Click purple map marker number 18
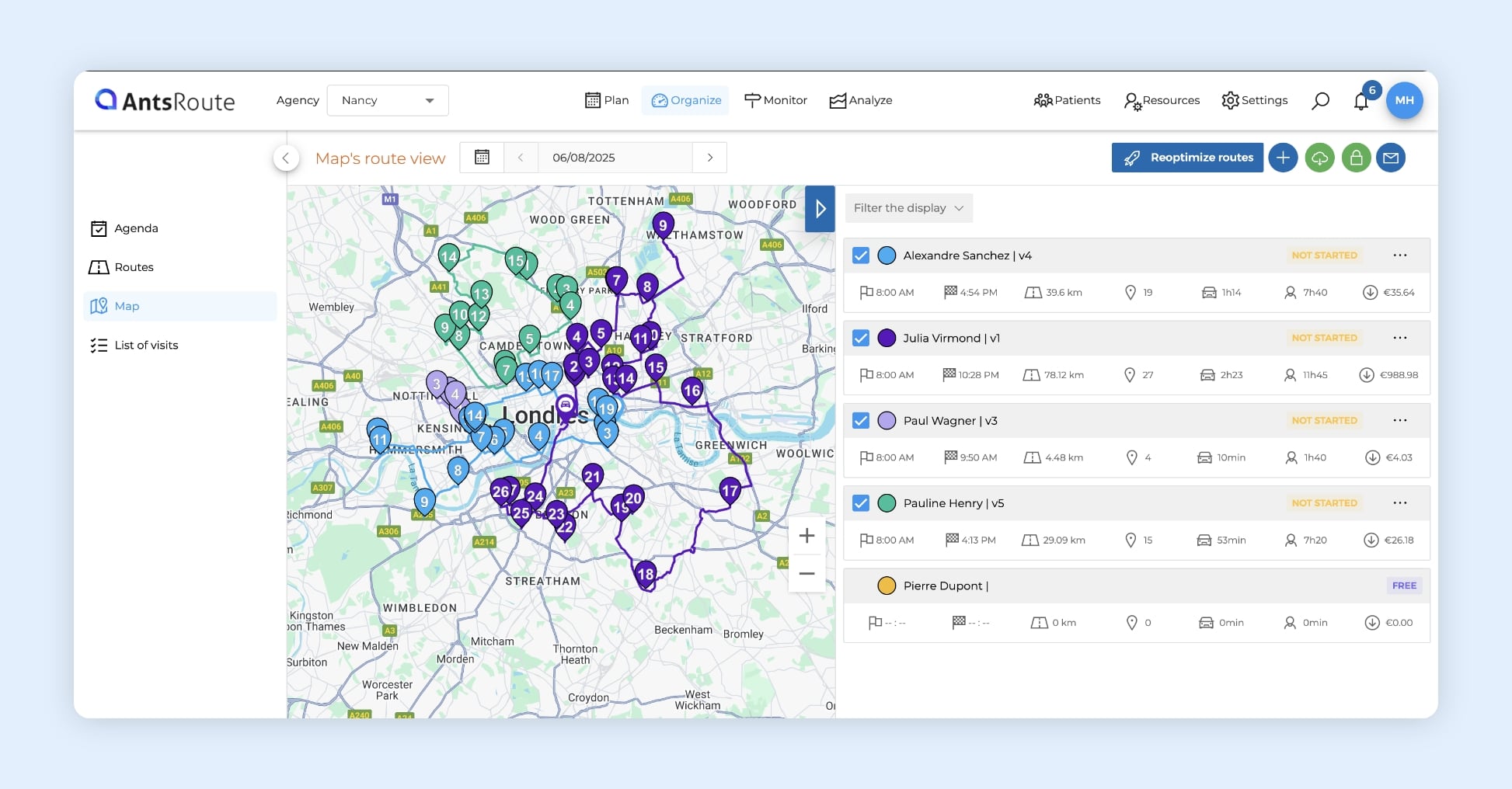 click(x=645, y=575)
